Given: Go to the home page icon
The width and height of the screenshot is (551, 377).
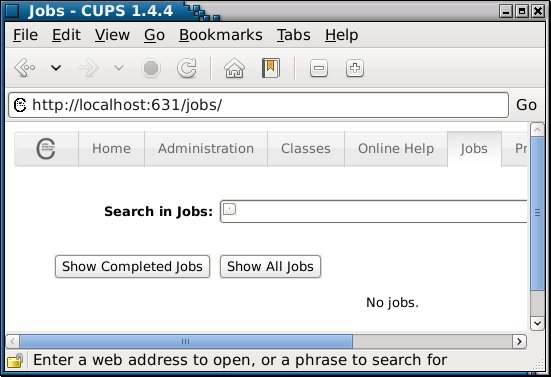Looking at the screenshot, I should pyautogui.click(x=234, y=68).
